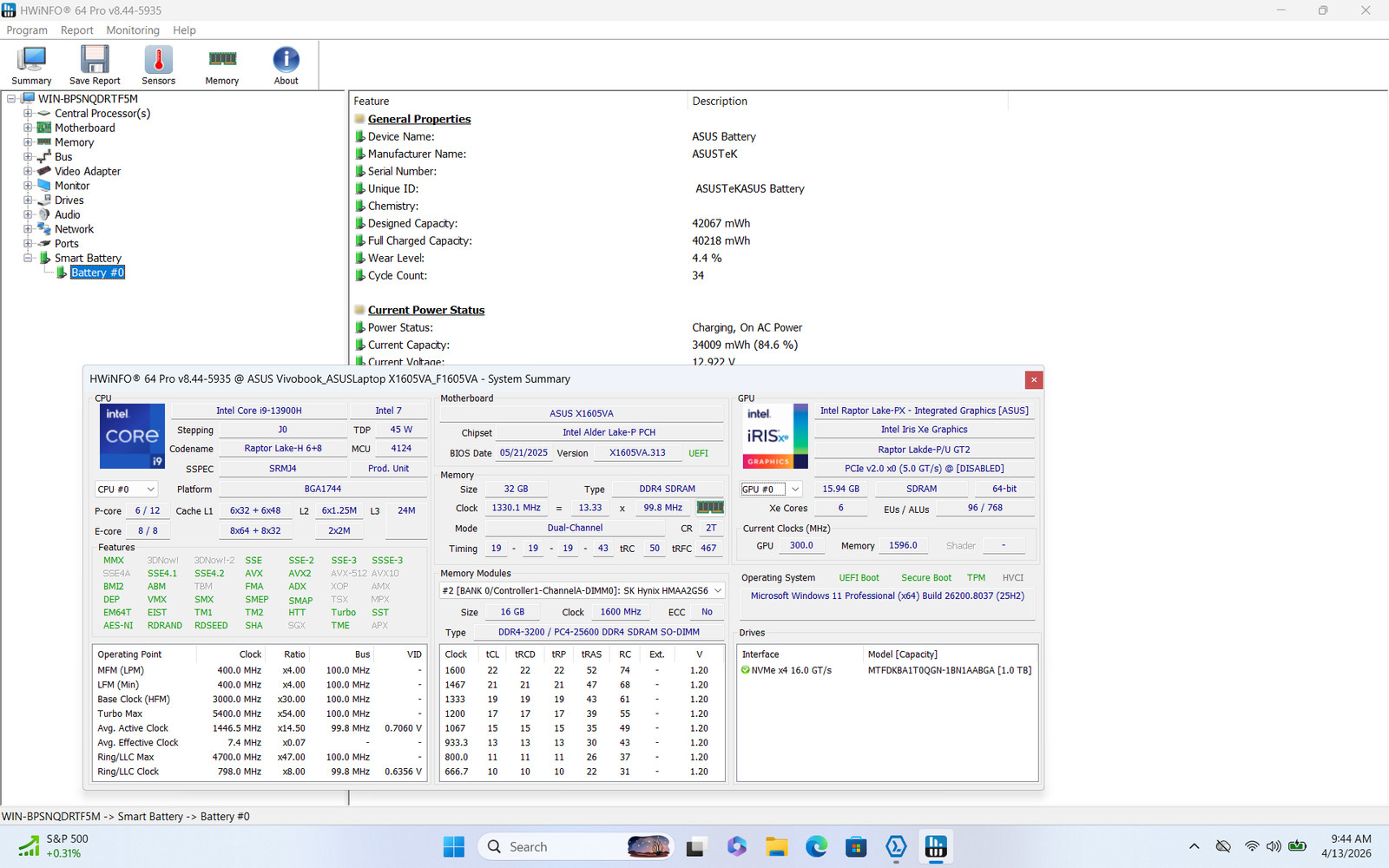
Task: Click the Intel Iris Xe graphics logo
Action: point(775,437)
